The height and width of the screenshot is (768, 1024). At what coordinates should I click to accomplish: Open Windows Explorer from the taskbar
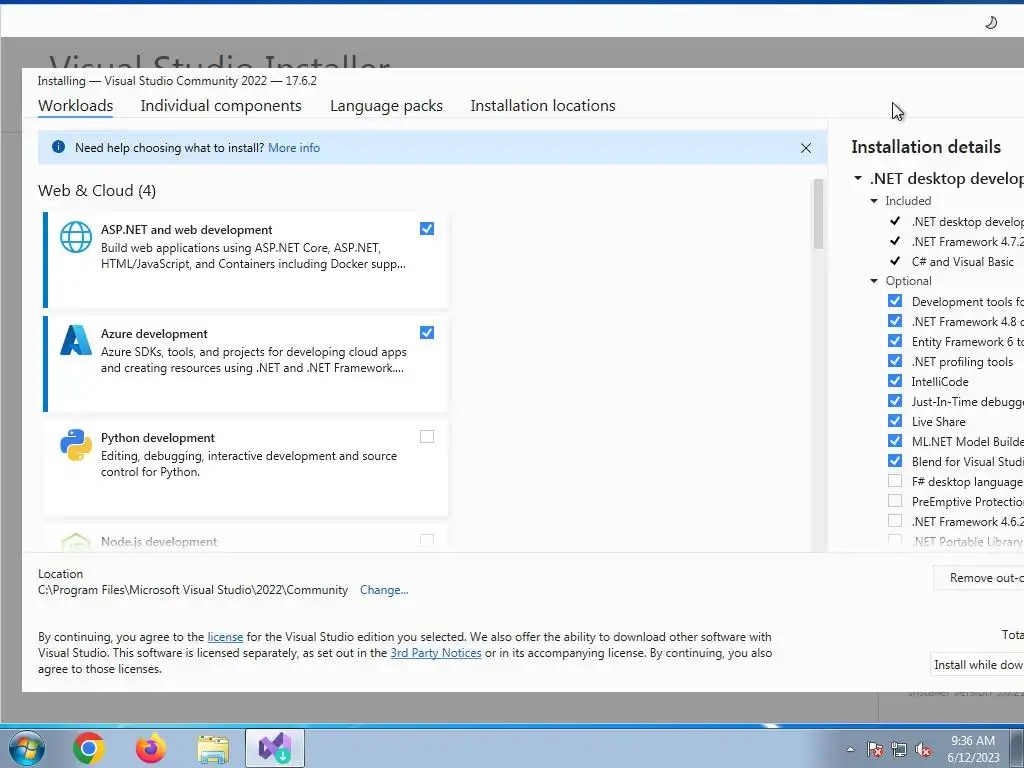coord(214,749)
